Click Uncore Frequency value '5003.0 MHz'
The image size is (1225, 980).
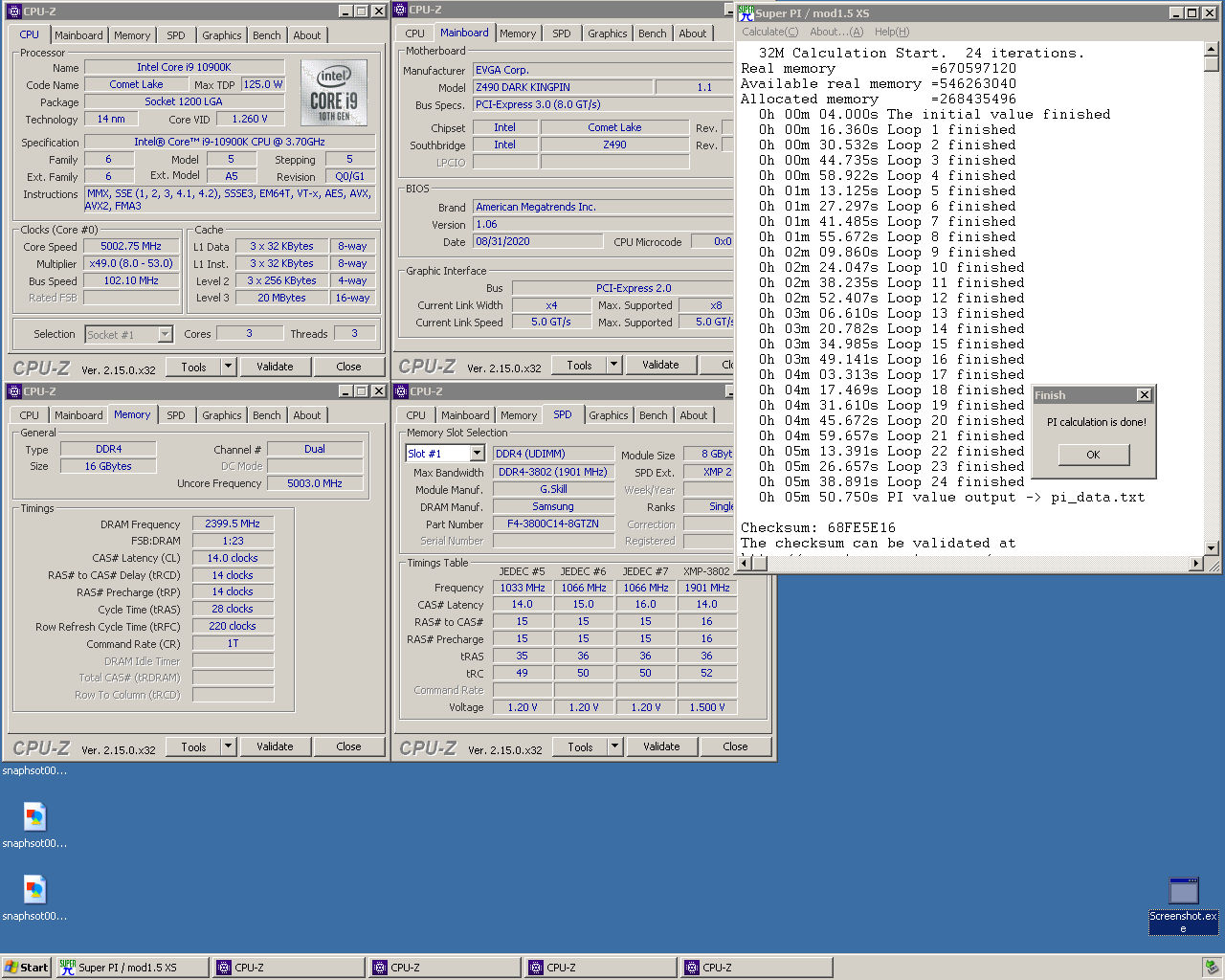click(x=315, y=483)
